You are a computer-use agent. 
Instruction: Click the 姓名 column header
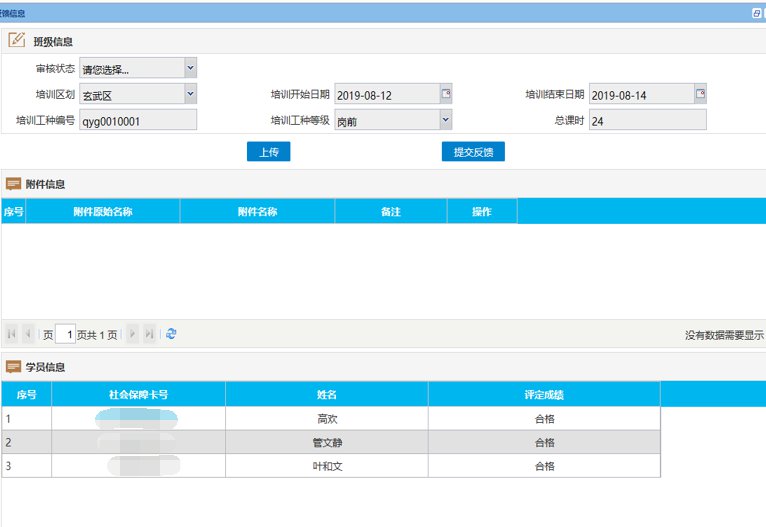(326, 394)
